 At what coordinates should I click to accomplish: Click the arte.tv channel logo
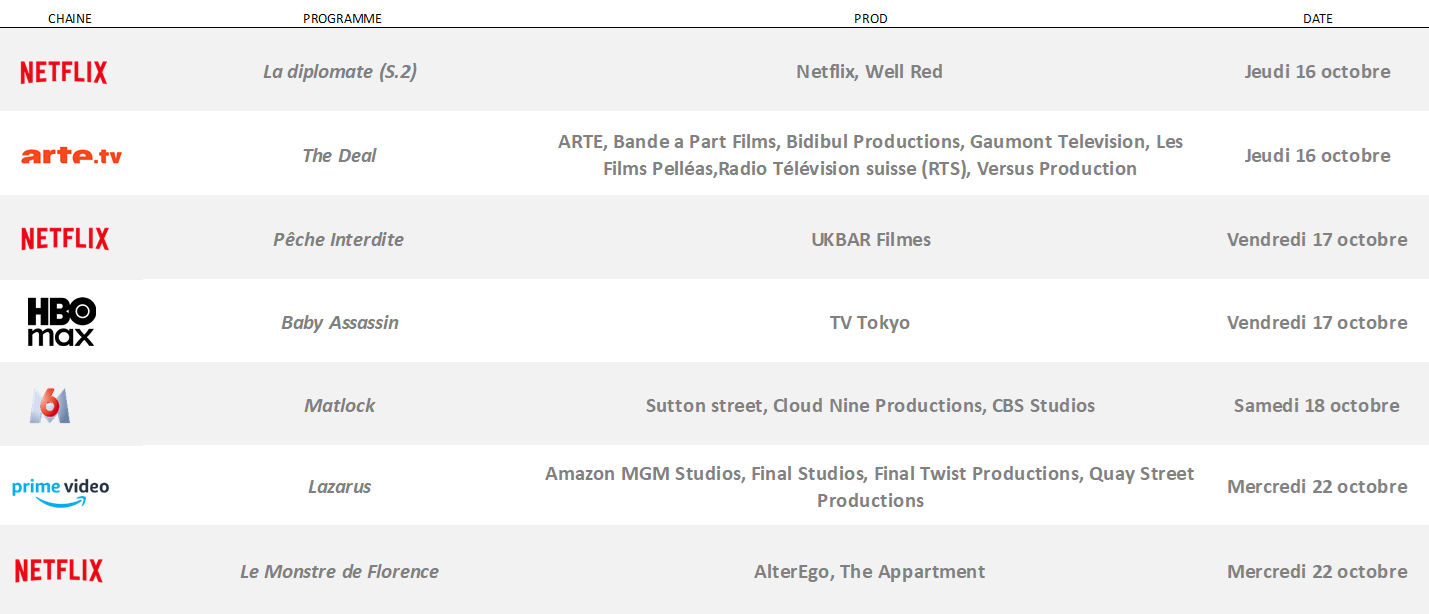point(71,155)
